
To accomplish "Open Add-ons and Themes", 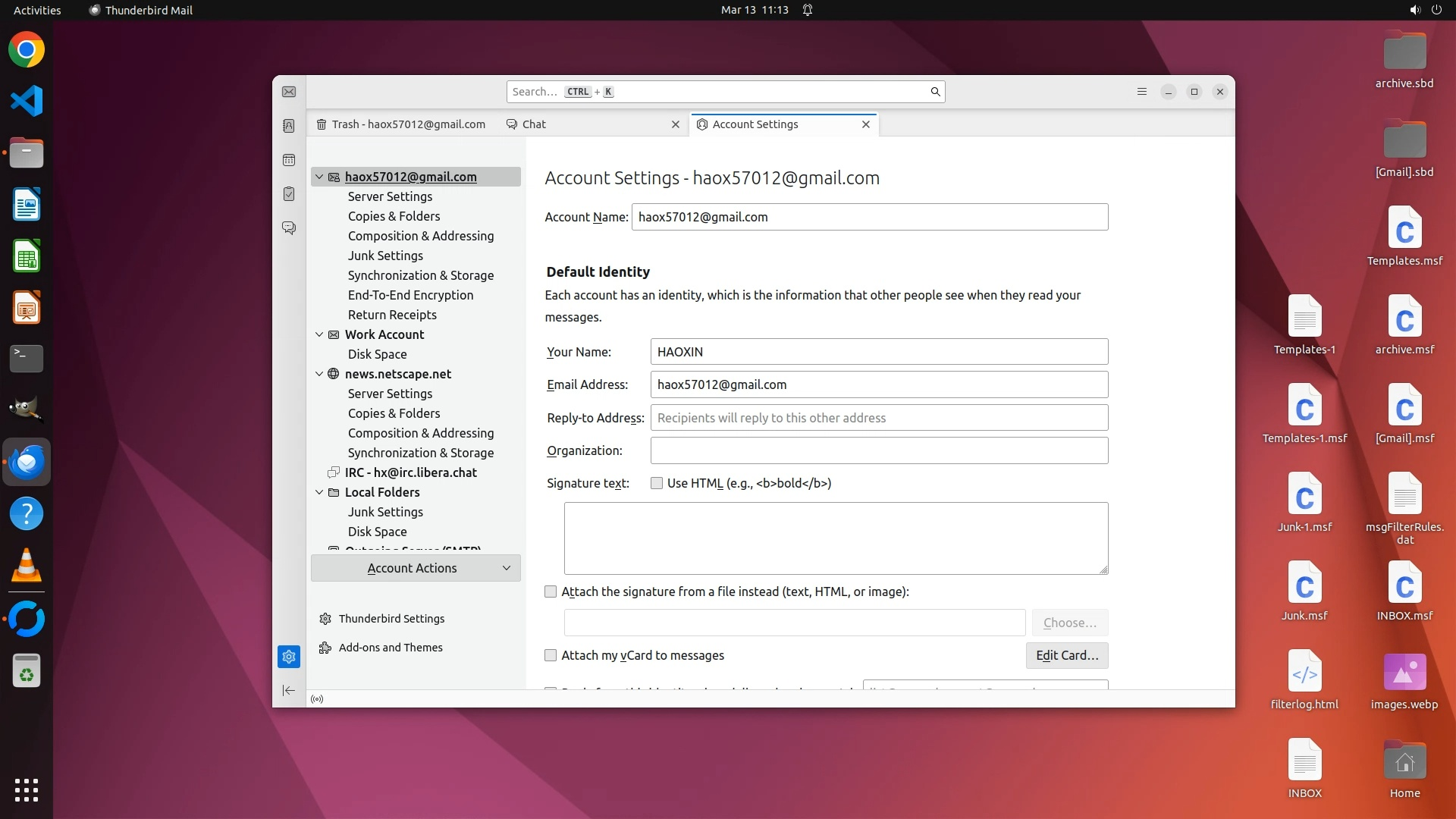I will click(390, 648).
